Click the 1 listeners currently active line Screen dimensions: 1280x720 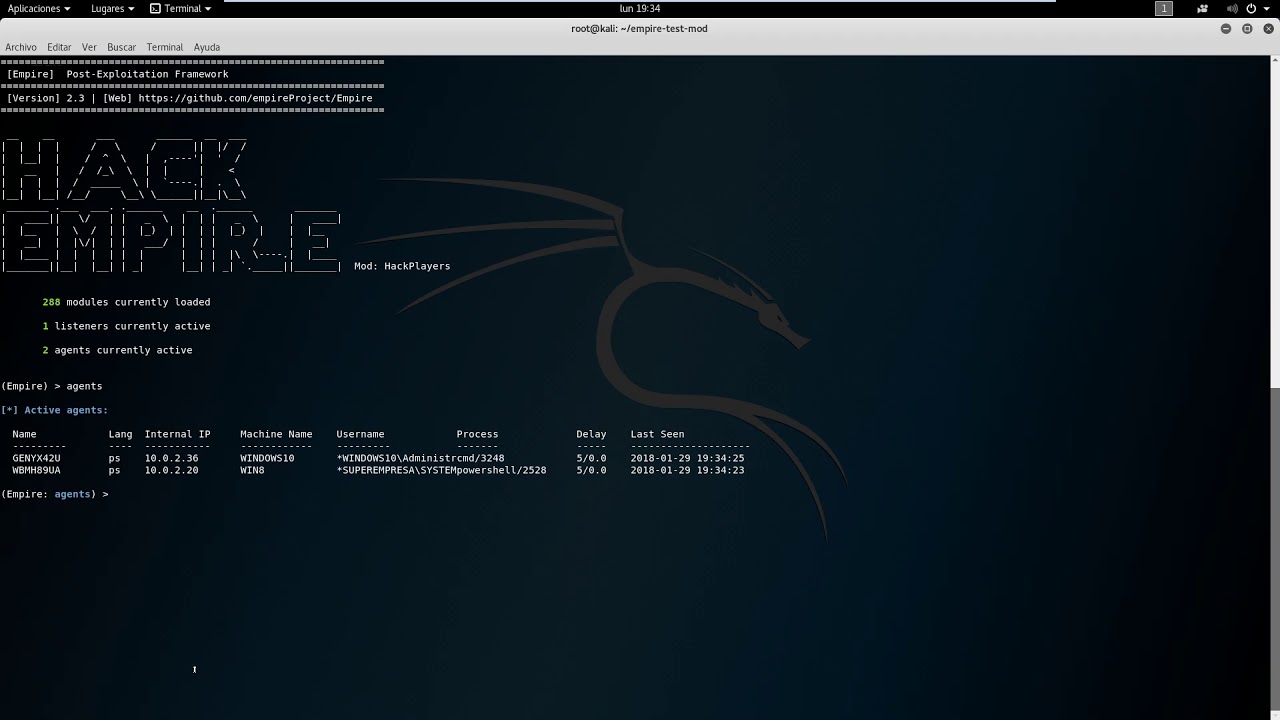[x=126, y=326]
